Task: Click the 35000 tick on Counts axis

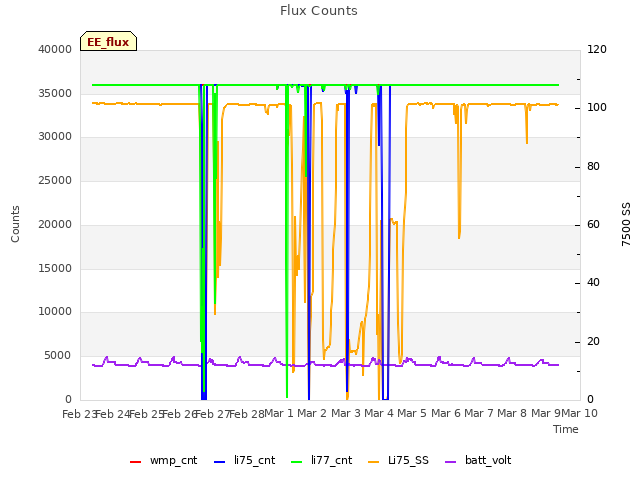Action: point(55,93)
